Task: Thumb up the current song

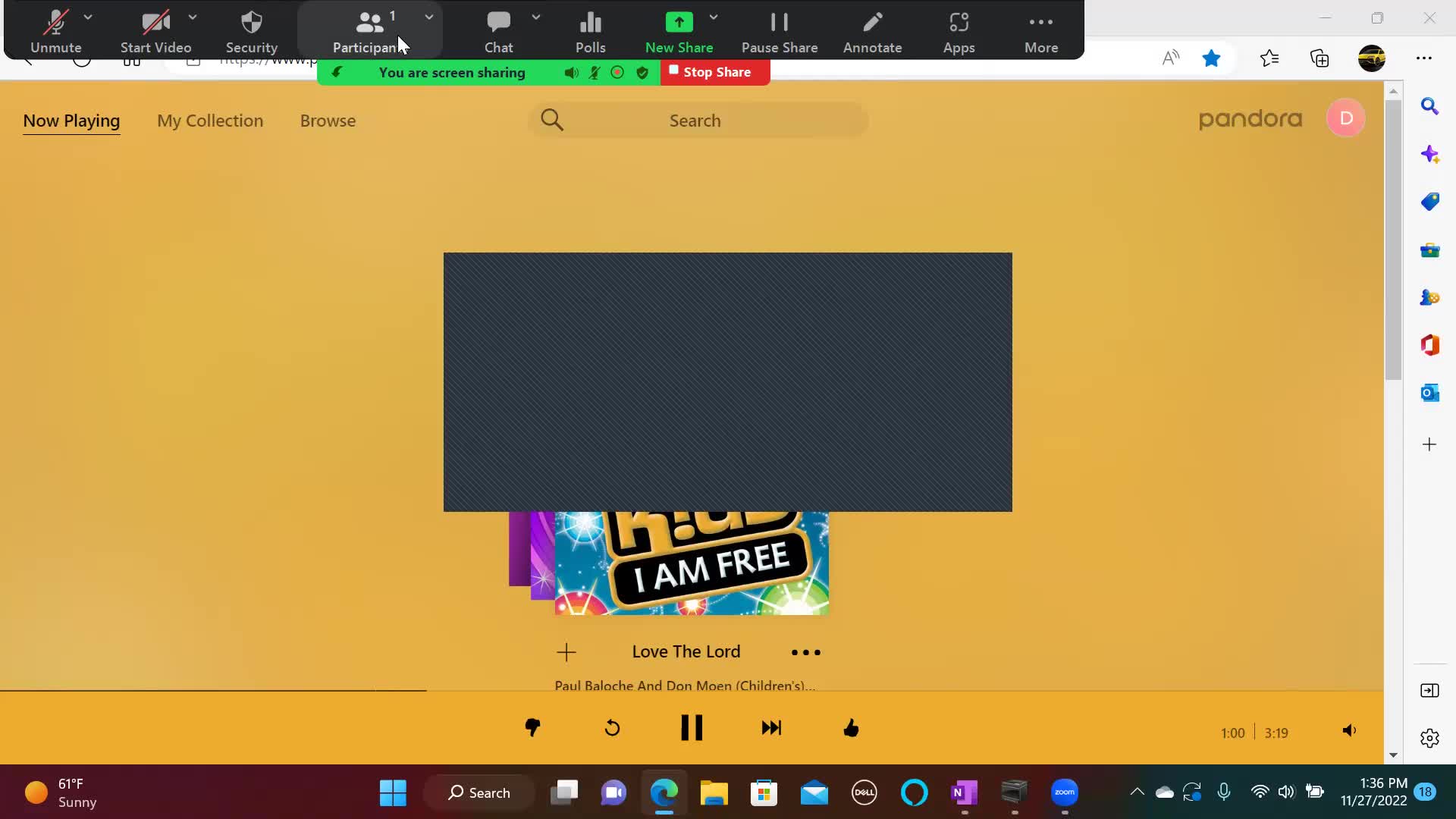Action: click(851, 728)
